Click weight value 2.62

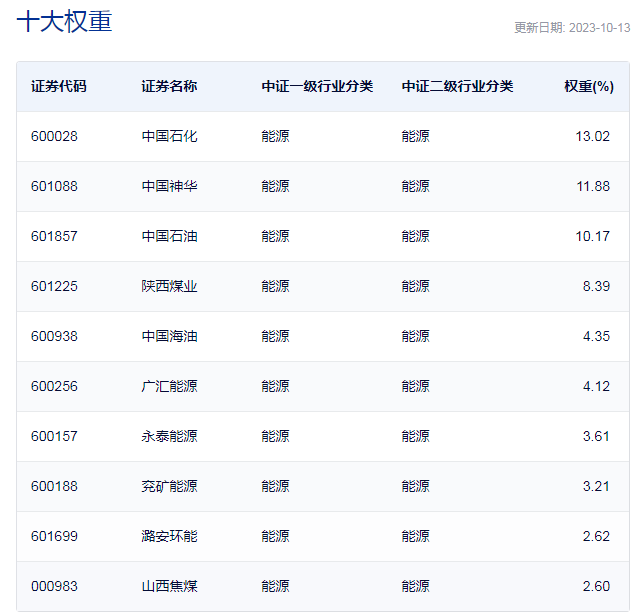(596, 536)
